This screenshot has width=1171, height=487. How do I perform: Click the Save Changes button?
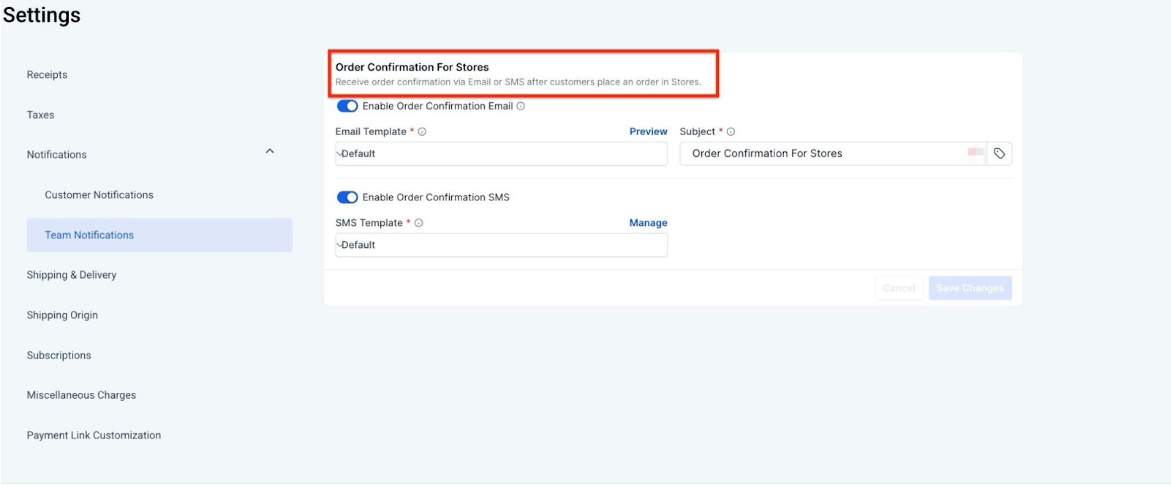tap(969, 289)
